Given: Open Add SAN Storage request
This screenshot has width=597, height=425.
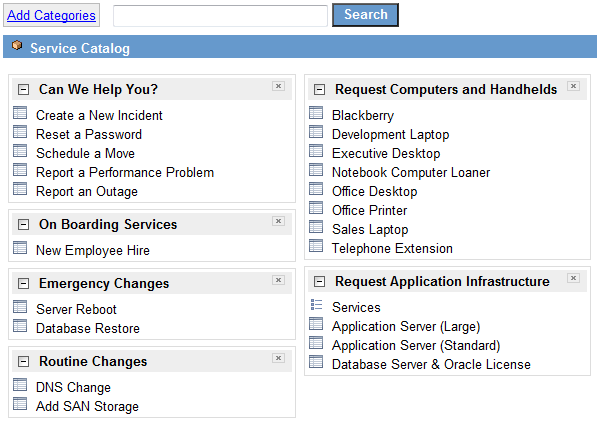Looking at the screenshot, I should point(88,407).
